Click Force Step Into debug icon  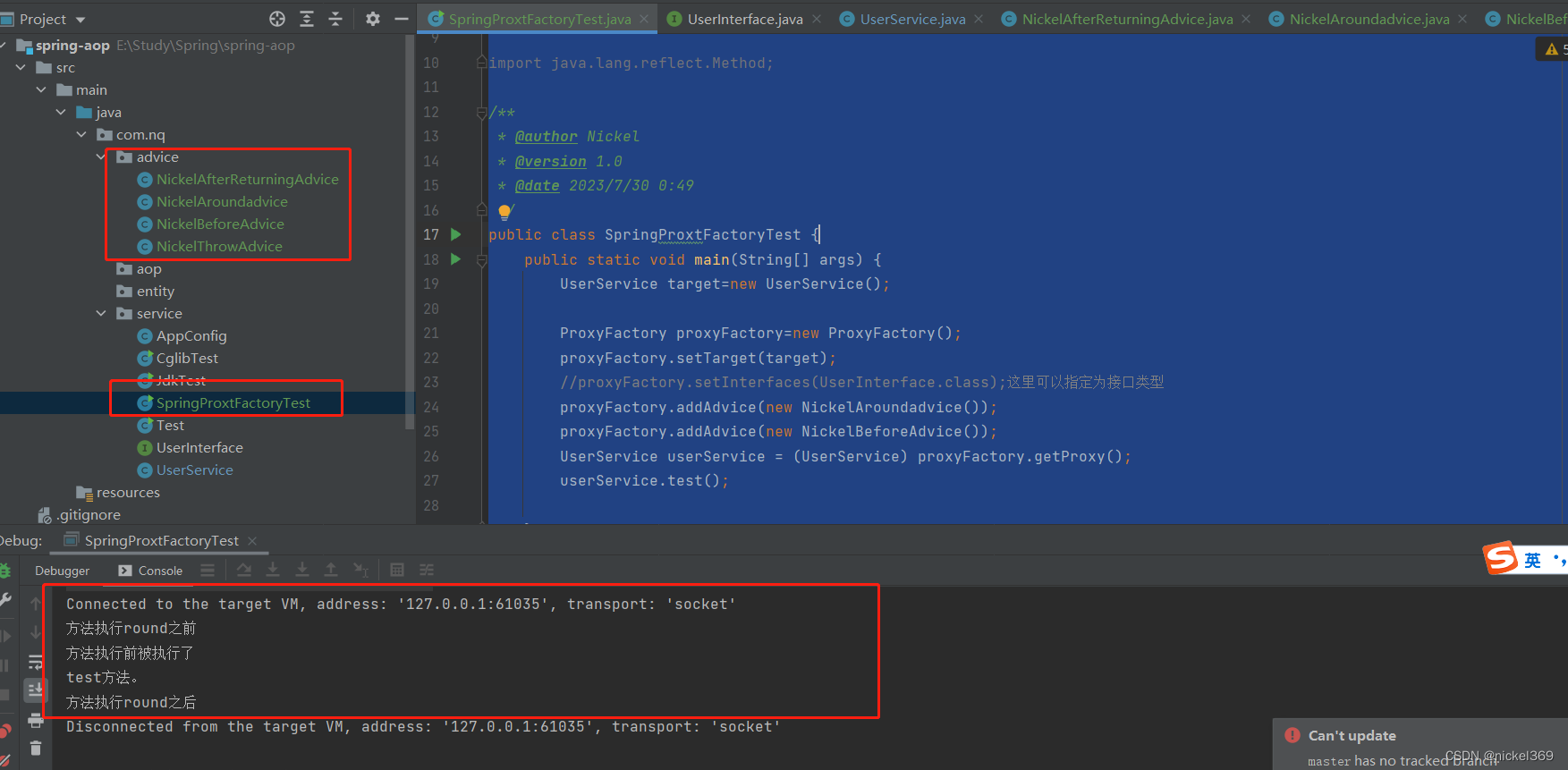tap(302, 570)
